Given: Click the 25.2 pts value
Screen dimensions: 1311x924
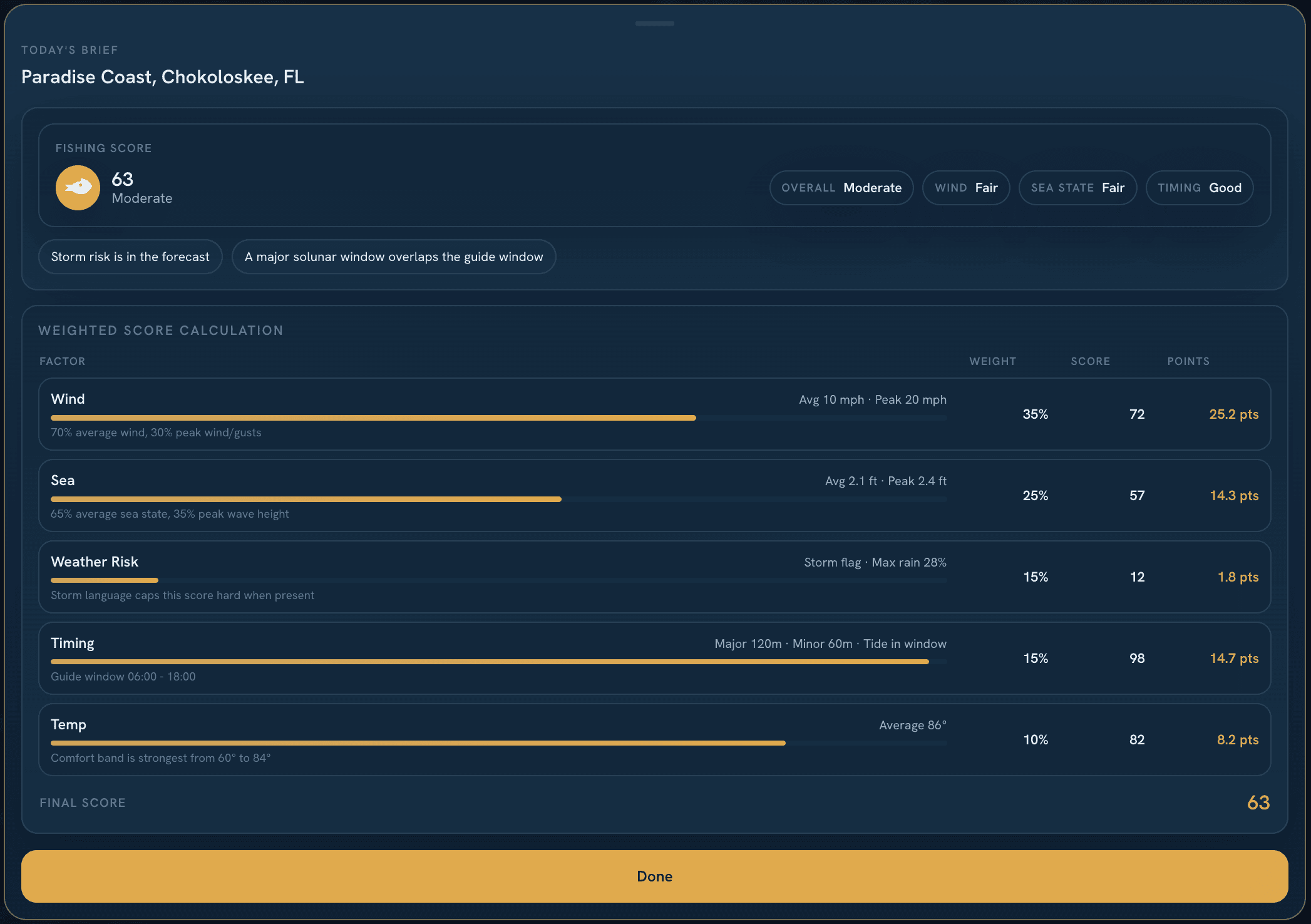Looking at the screenshot, I should click(x=1233, y=414).
